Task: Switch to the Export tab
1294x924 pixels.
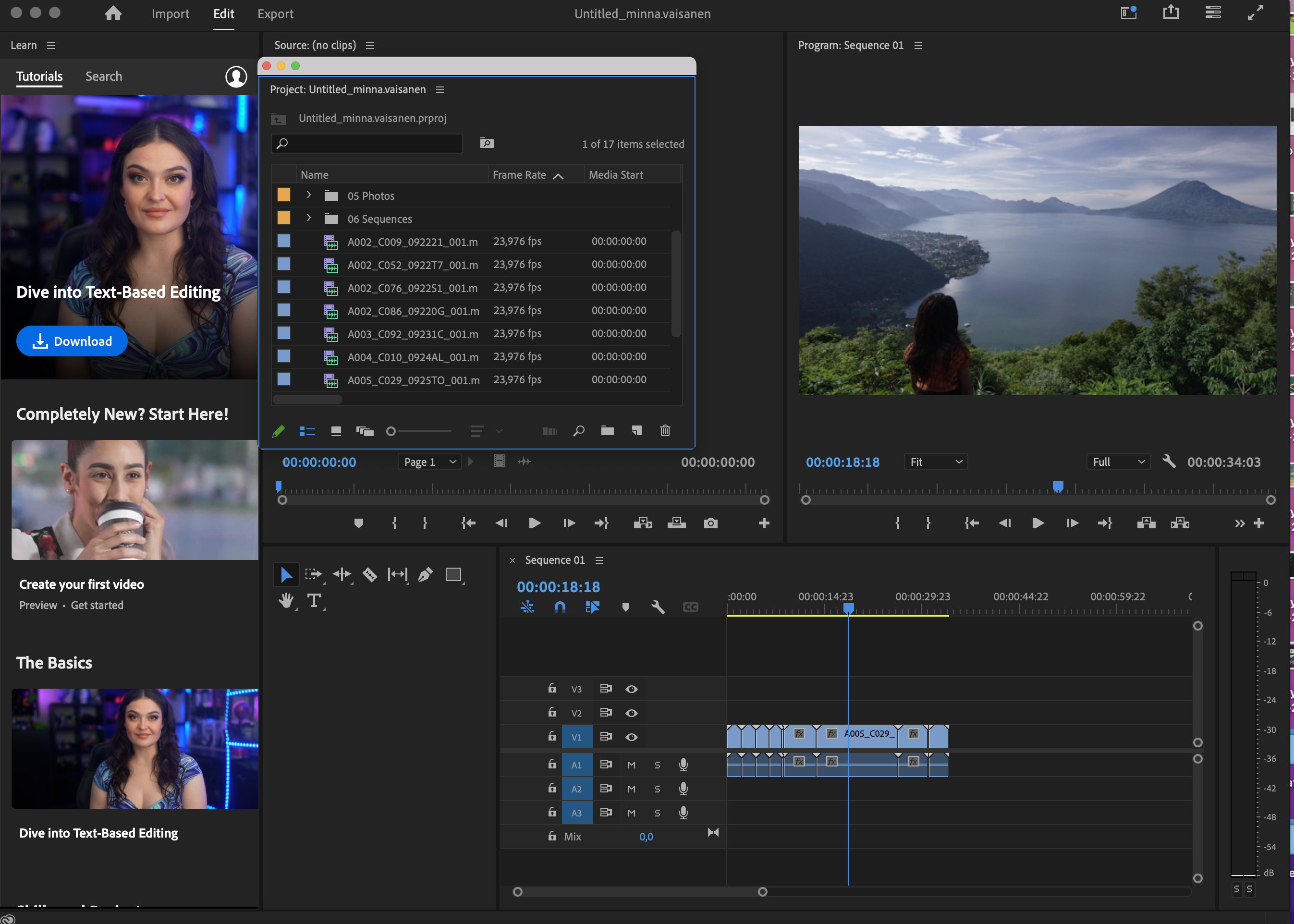Action: click(x=275, y=13)
